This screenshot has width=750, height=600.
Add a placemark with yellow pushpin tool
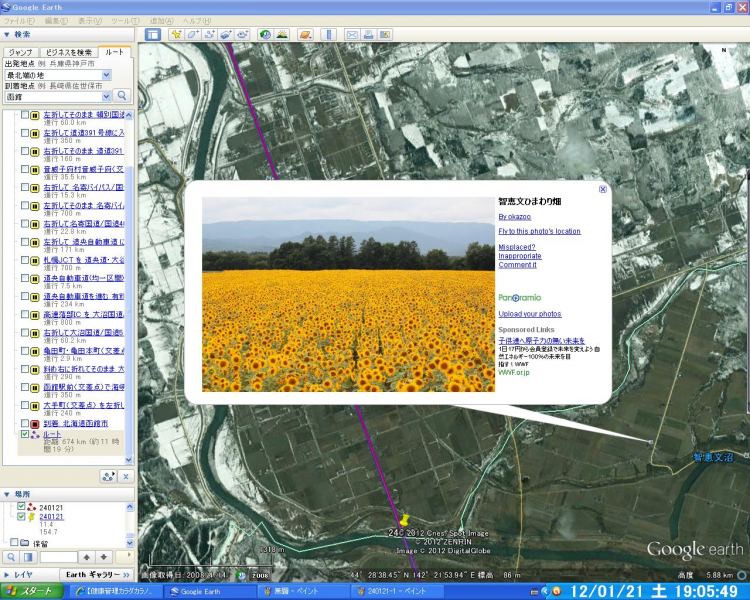tap(176, 34)
